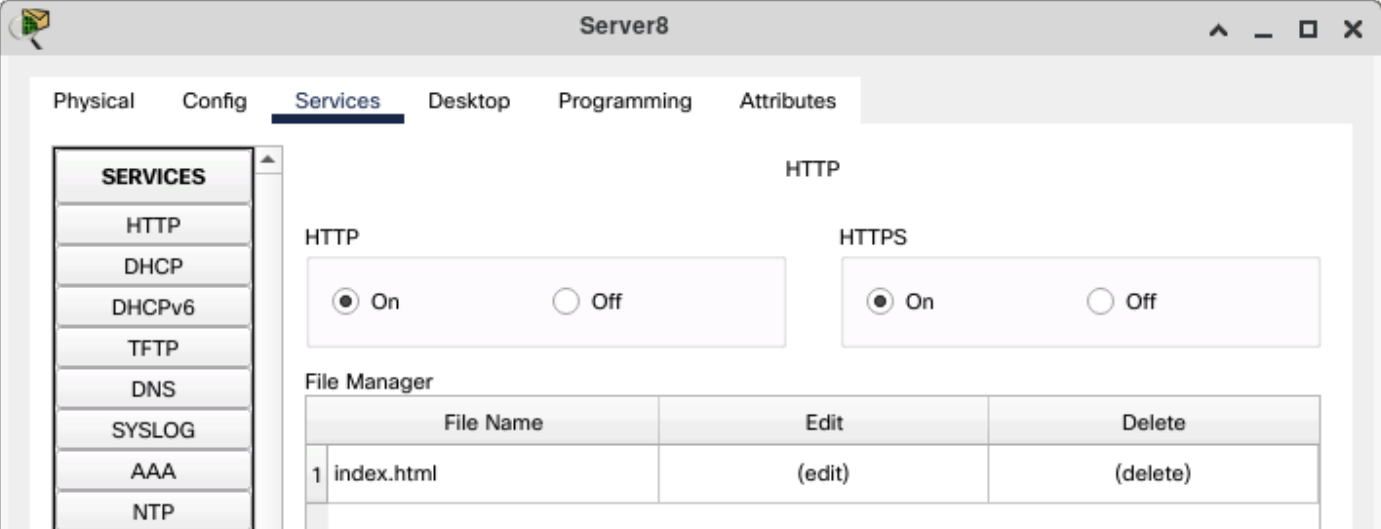Open the Config tab
Image resolution: width=1381 pixels, height=529 pixels.
tap(214, 101)
